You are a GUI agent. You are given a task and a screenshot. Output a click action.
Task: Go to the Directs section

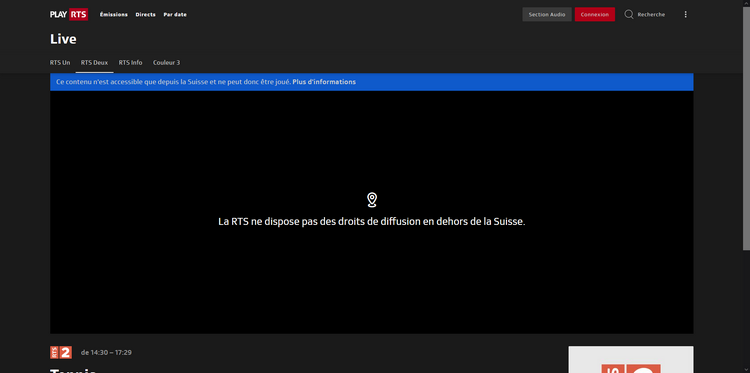(x=145, y=14)
